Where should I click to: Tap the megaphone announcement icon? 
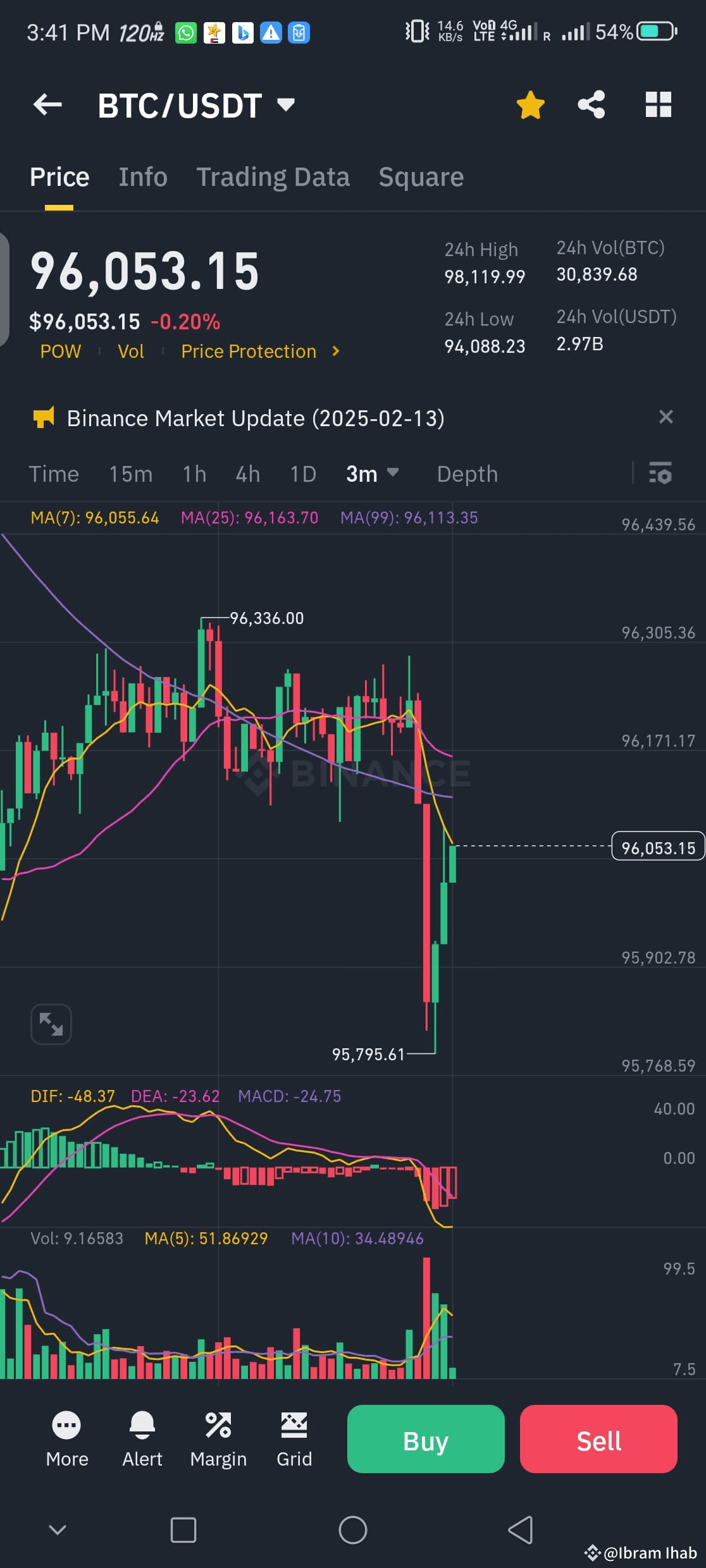42,418
